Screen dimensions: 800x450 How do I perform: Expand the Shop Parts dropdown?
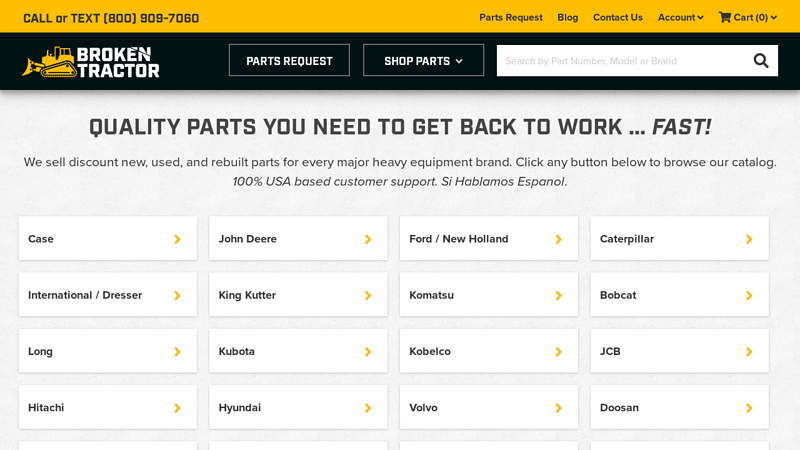click(x=423, y=61)
